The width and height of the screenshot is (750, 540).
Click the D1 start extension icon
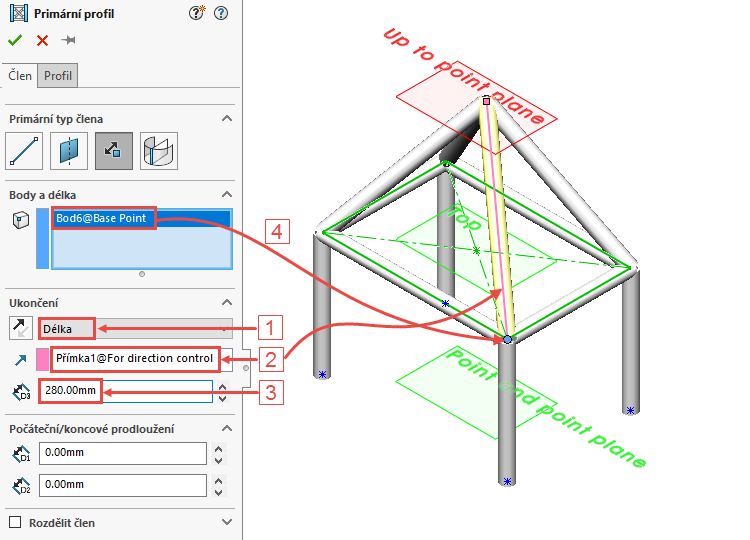point(22,453)
